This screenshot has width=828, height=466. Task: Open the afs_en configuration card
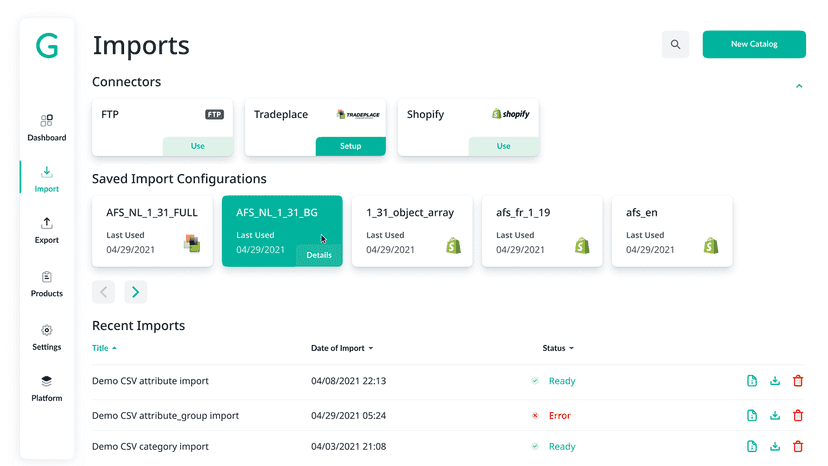pos(672,231)
